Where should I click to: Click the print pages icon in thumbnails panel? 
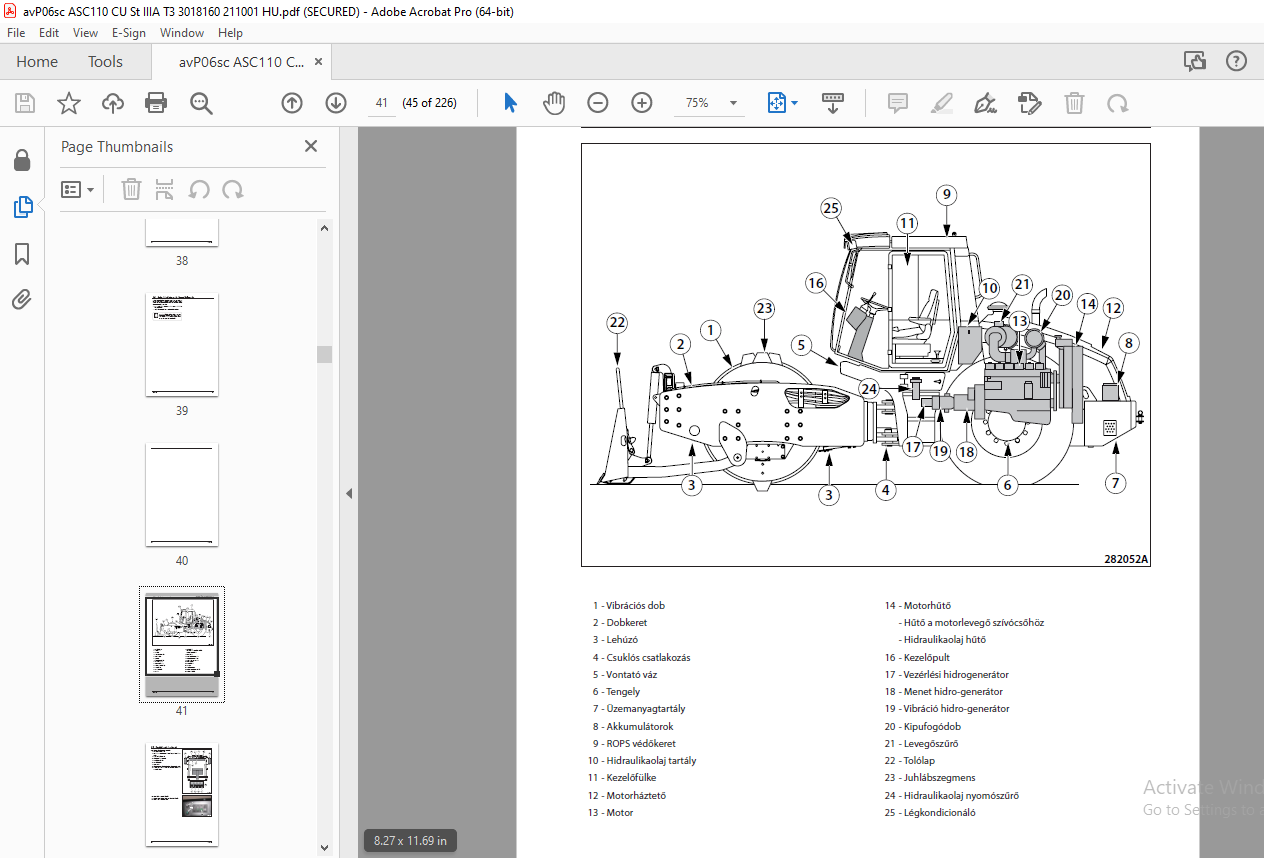(165, 189)
